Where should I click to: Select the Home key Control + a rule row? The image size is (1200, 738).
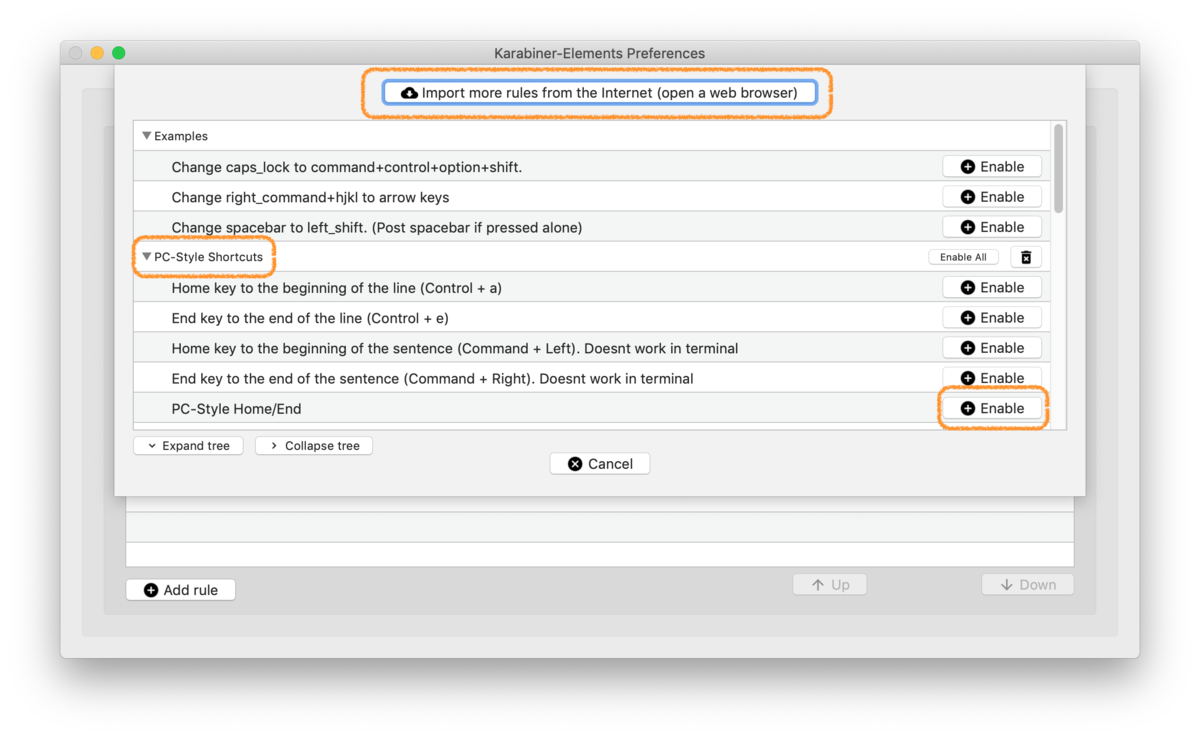(x=592, y=287)
